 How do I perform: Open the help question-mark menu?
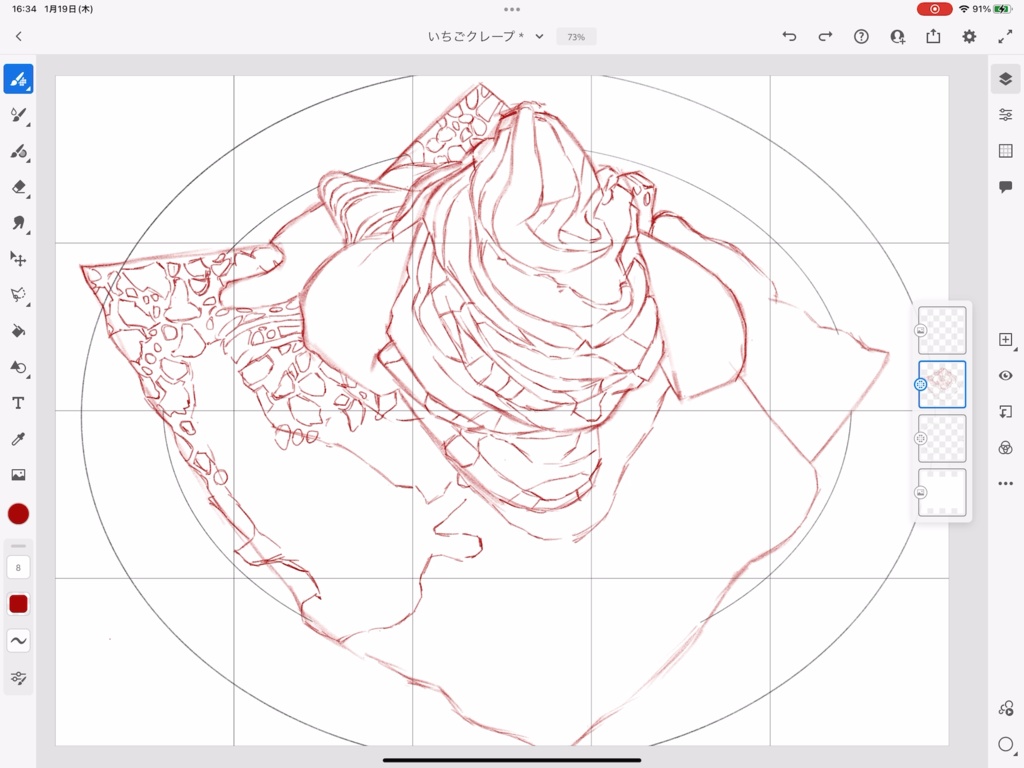(861, 37)
